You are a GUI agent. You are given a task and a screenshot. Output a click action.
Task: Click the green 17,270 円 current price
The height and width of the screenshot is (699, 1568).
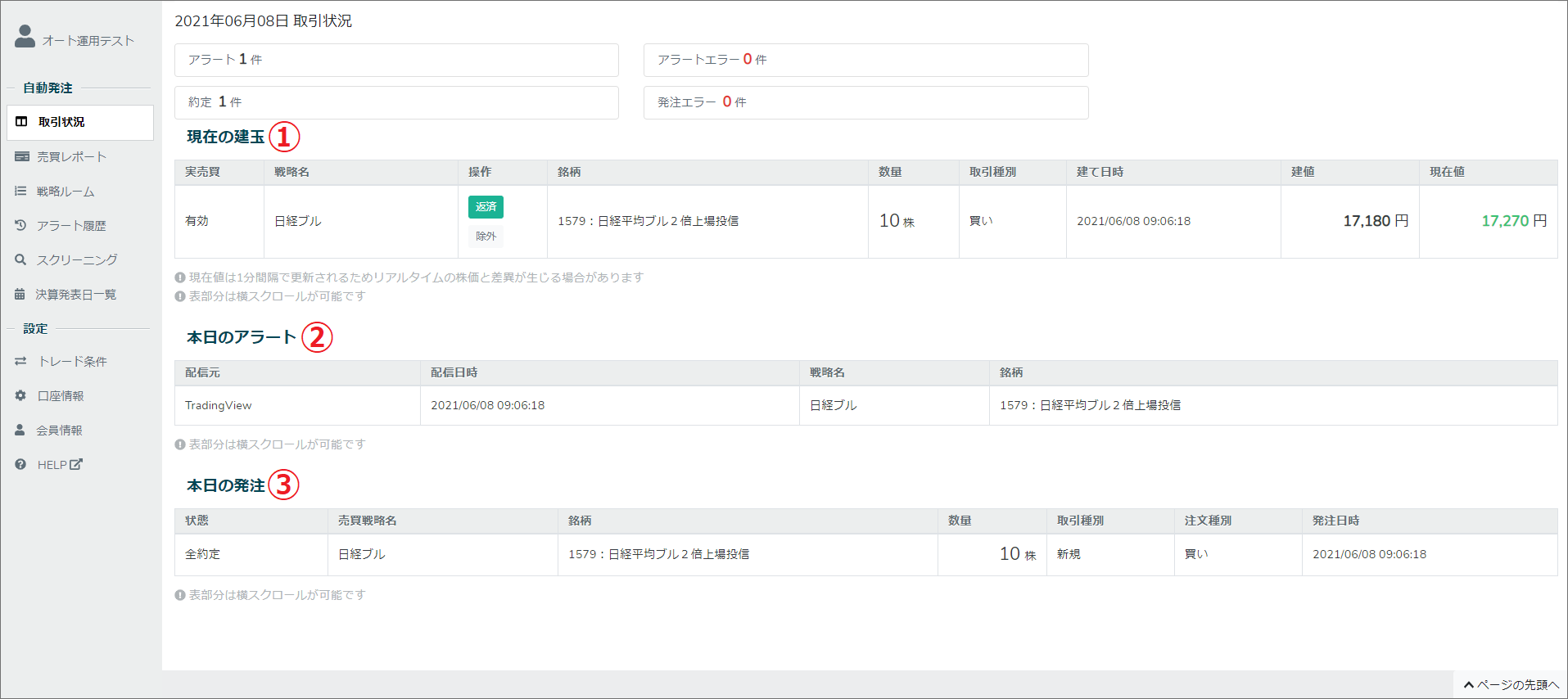pyautogui.click(x=1514, y=221)
